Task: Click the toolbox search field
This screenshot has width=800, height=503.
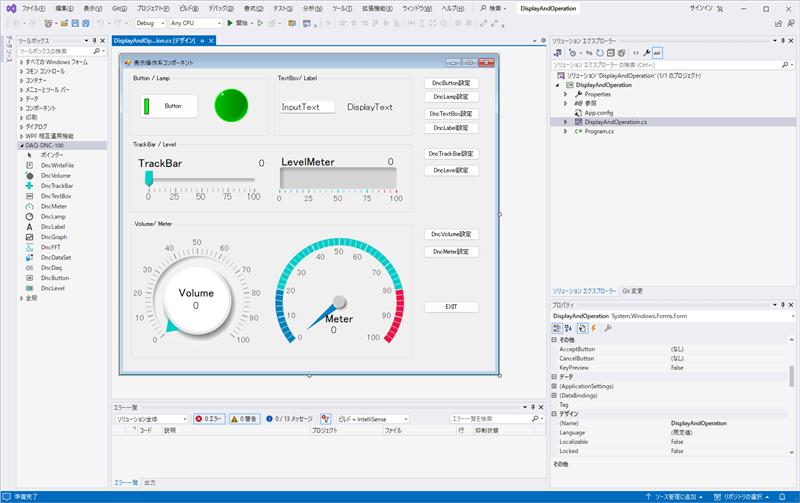Action: coord(55,51)
